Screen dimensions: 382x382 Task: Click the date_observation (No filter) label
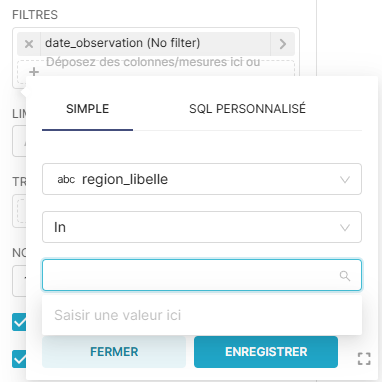[x=123, y=43]
